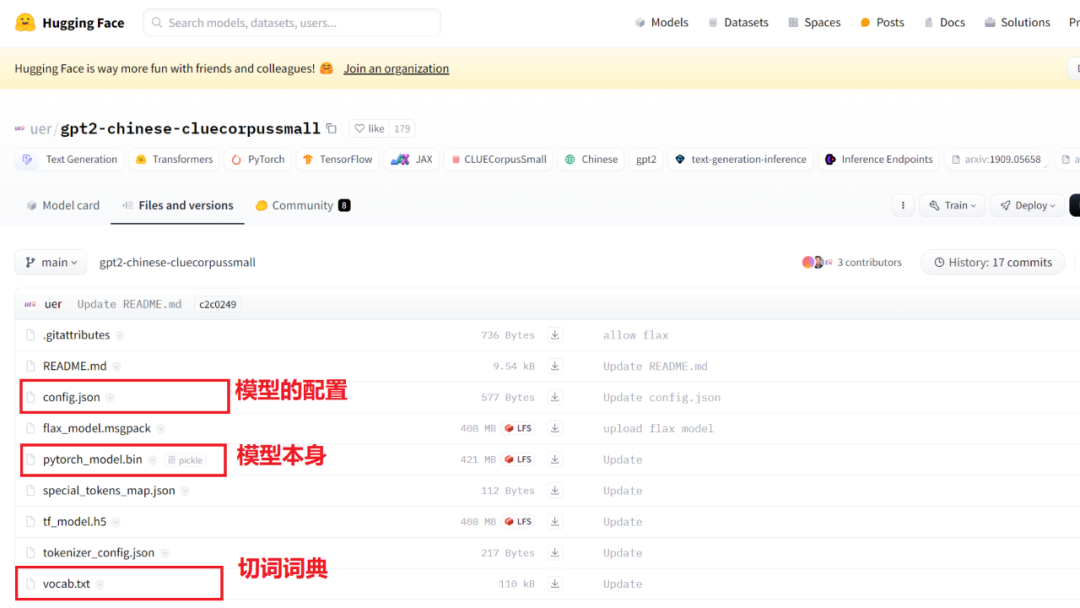The image size is (1080, 608).
Task: Open the Spaces nav item
Action: (x=814, y=23)
